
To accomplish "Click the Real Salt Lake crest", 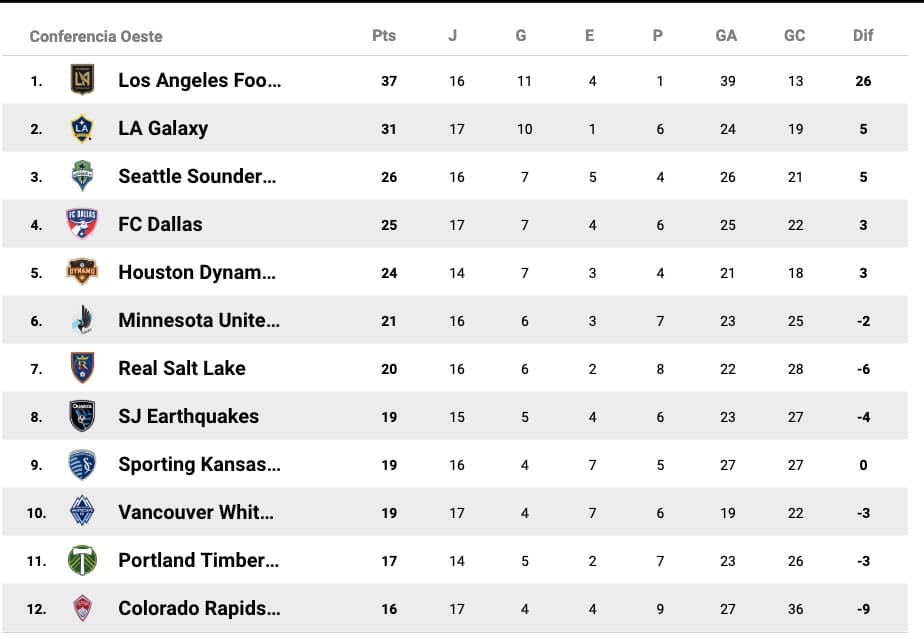I will [82, 368].
